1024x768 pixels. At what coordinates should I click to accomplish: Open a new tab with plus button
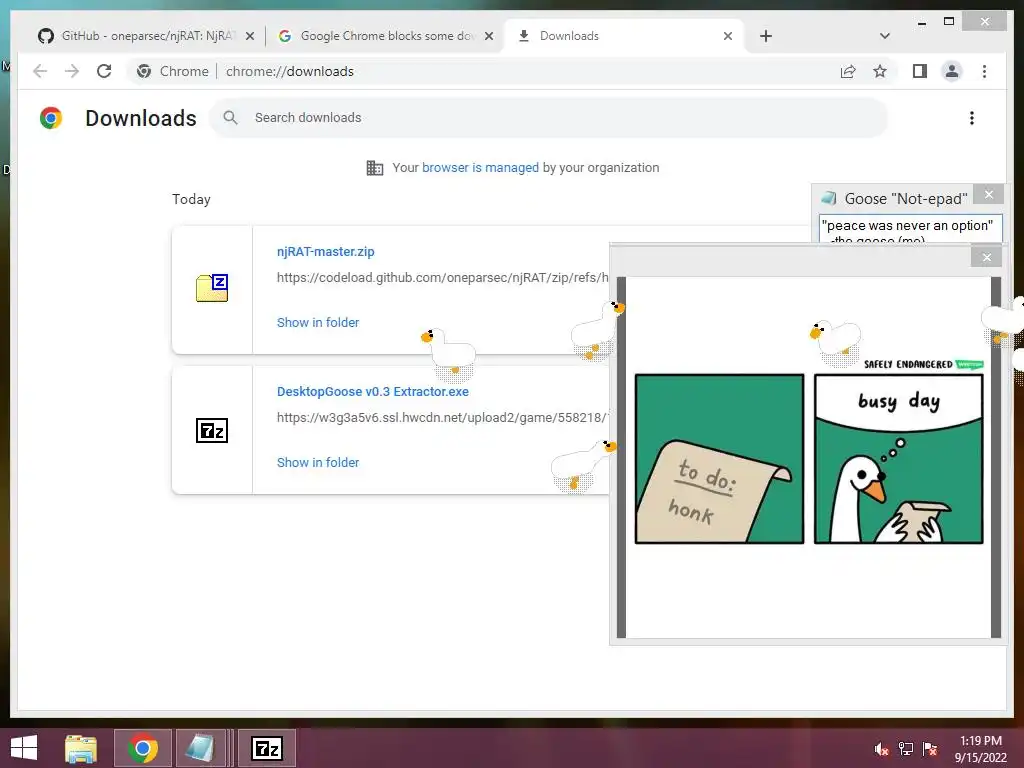(766, 36)
